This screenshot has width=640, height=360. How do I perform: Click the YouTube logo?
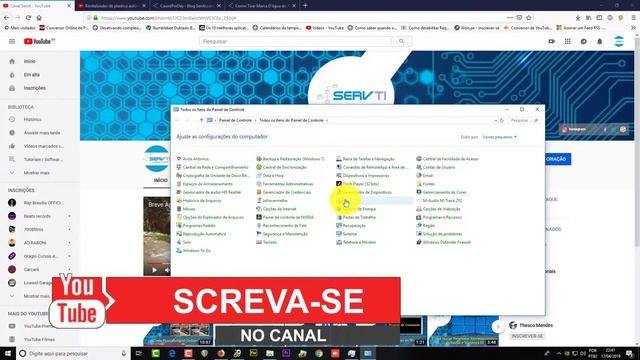click(39, 41)
